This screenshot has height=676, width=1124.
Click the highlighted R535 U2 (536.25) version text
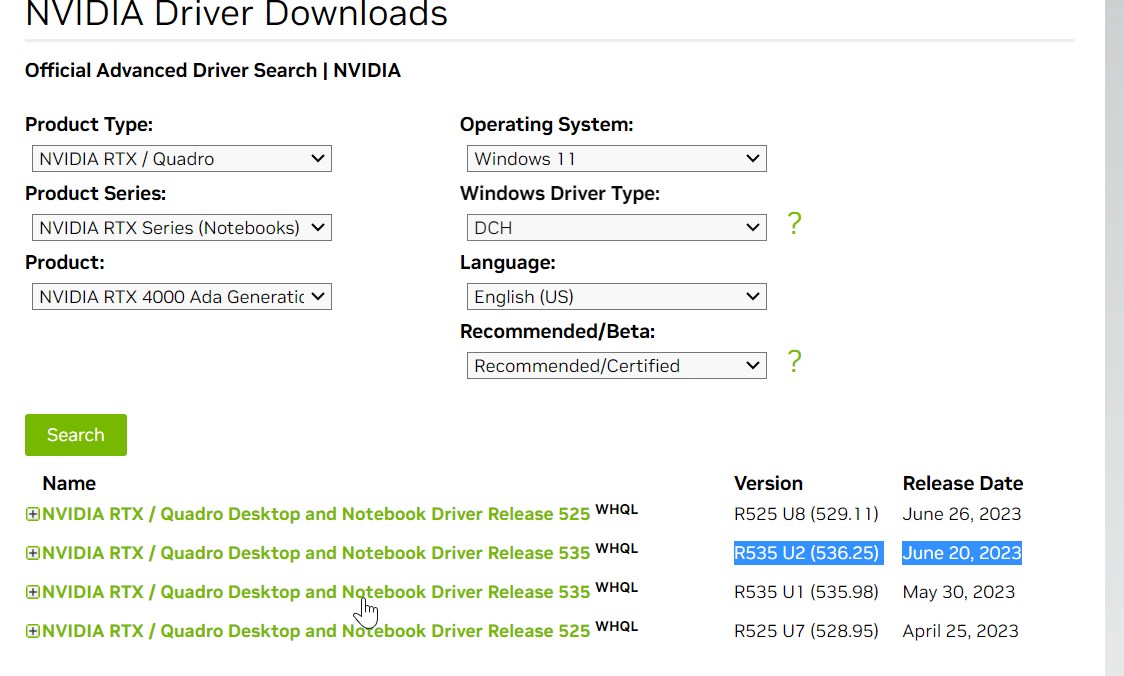[x=807, y=553]
